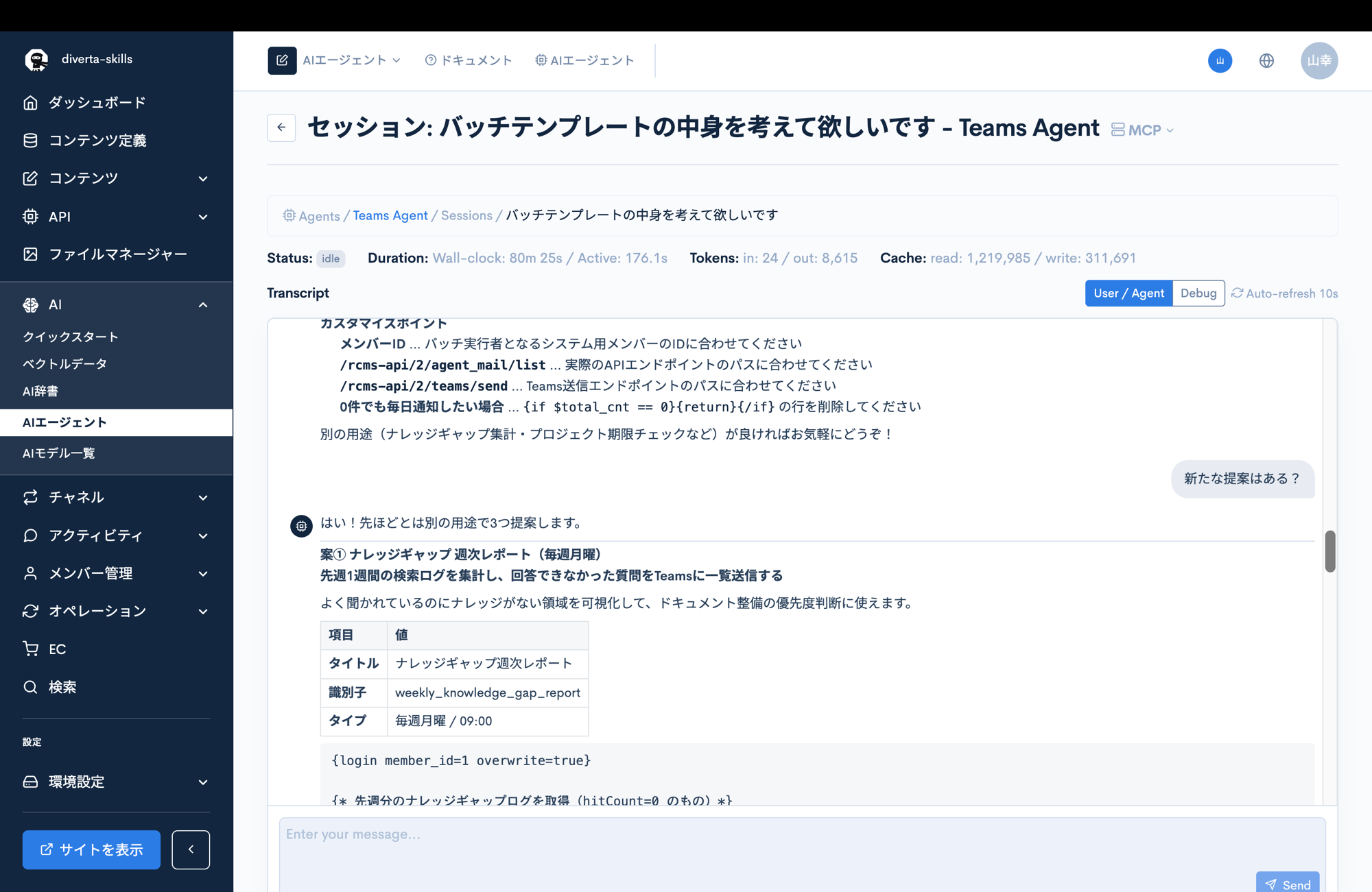This screenshot has width=1372, height=892.
Task: Open クイックスタート menu item
Action: pos(71,337)
